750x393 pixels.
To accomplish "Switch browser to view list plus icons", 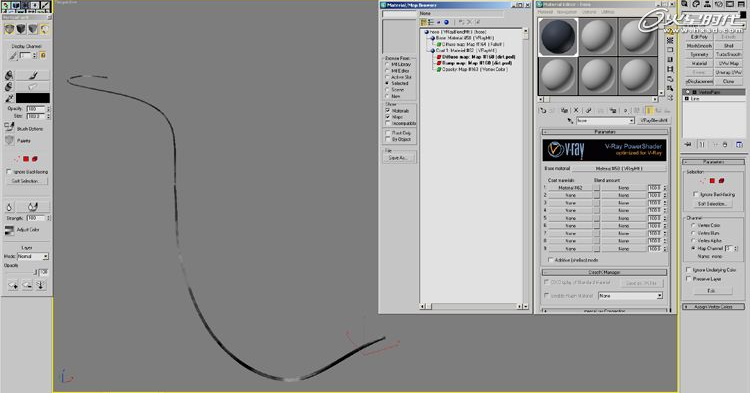I will click(x=431, y=22).
